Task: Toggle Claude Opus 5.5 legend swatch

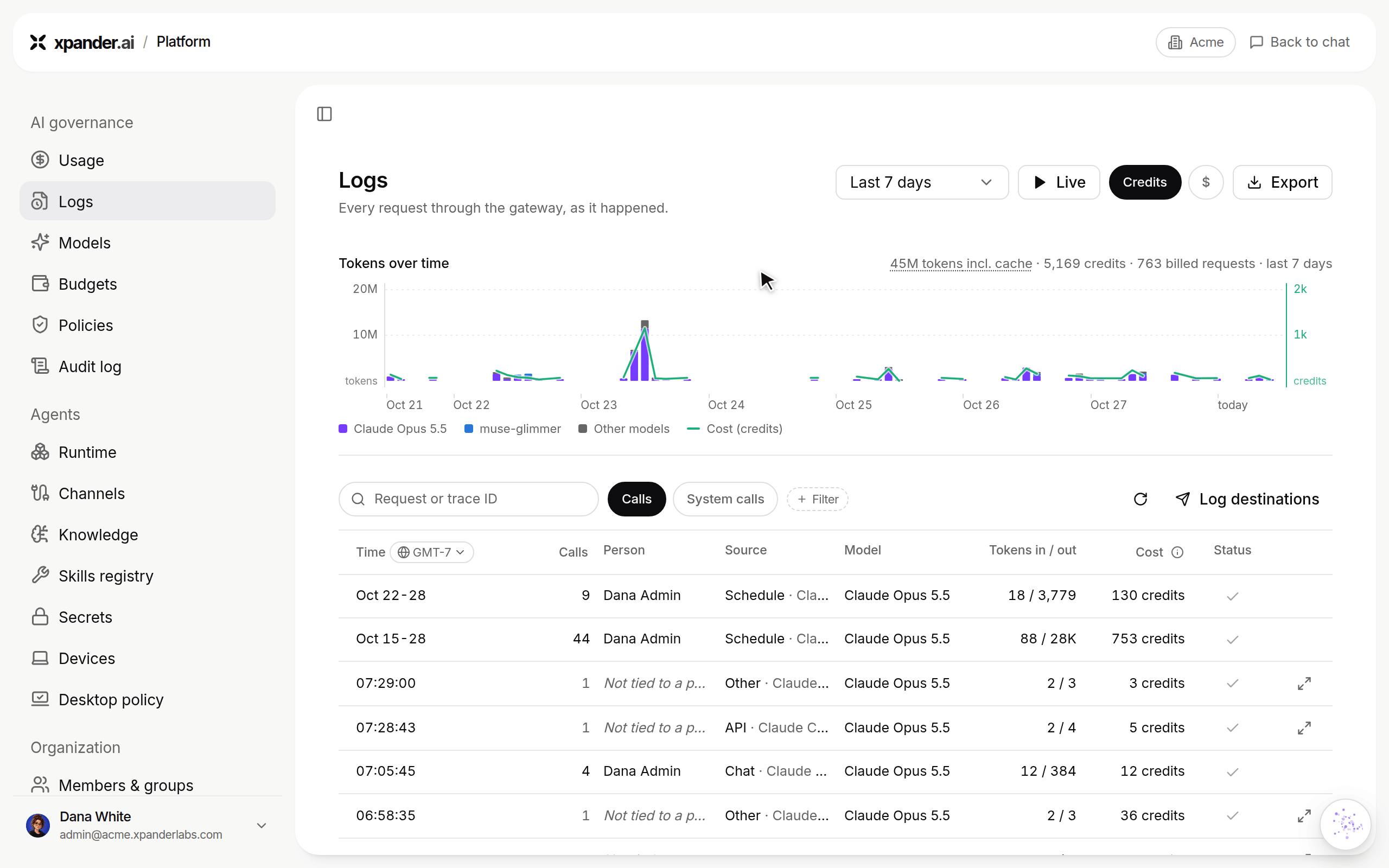Action: coord(343,429)
